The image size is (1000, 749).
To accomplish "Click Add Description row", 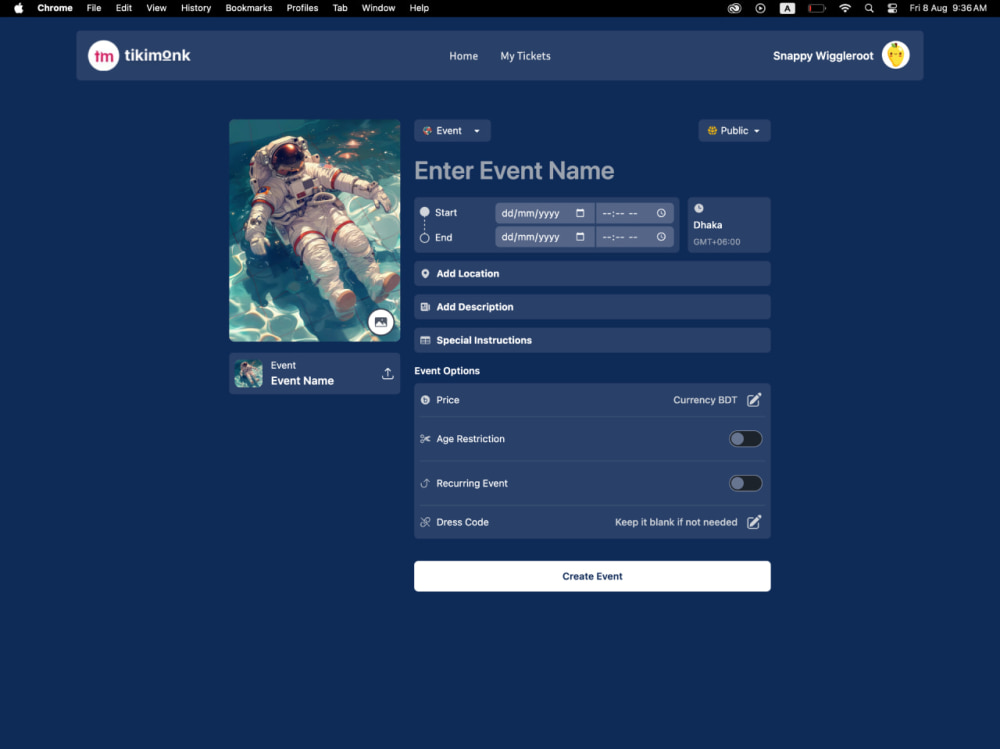I will (592, 307).
